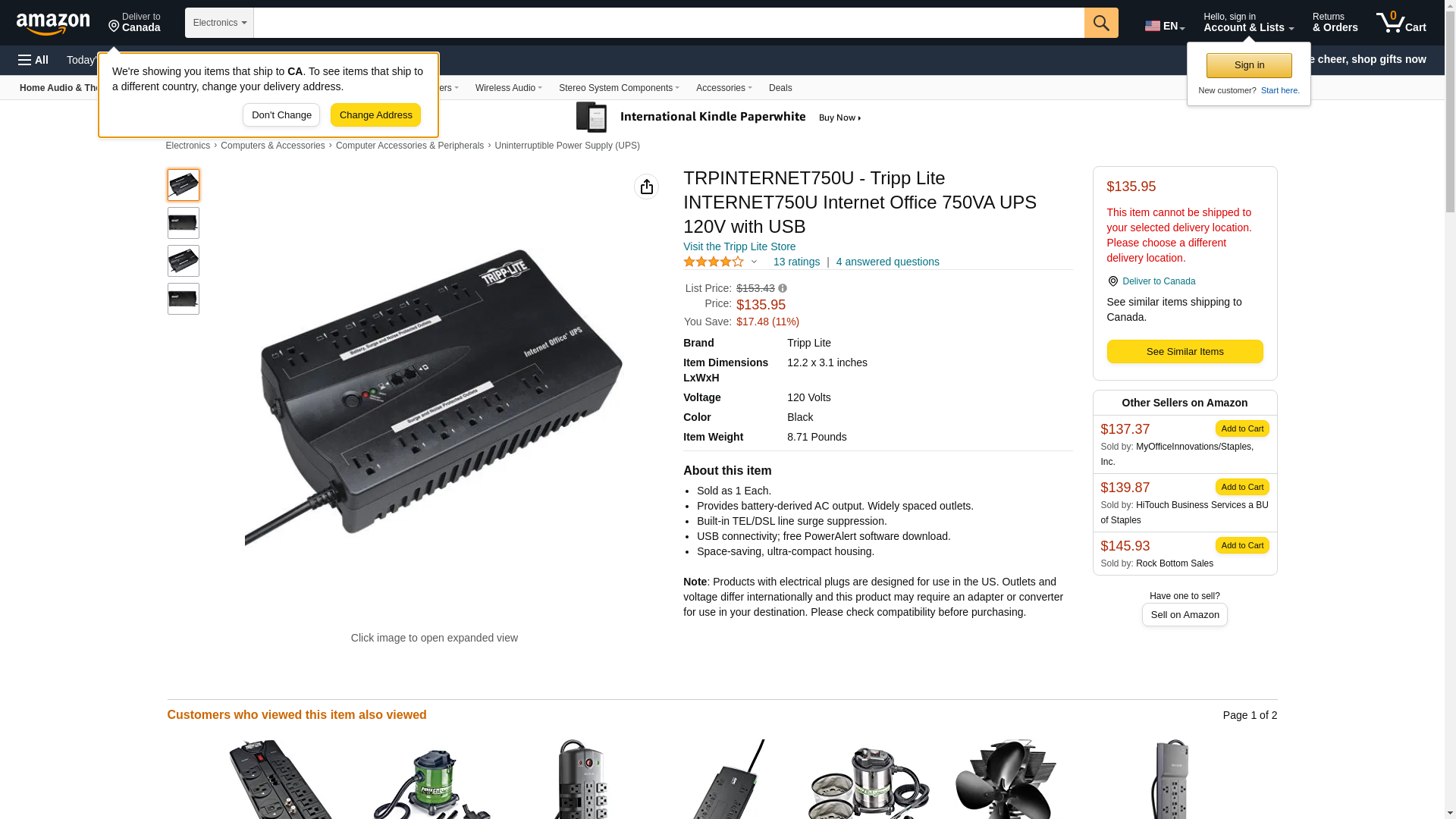Open the Wireless Audio menu

pos(508,88)
